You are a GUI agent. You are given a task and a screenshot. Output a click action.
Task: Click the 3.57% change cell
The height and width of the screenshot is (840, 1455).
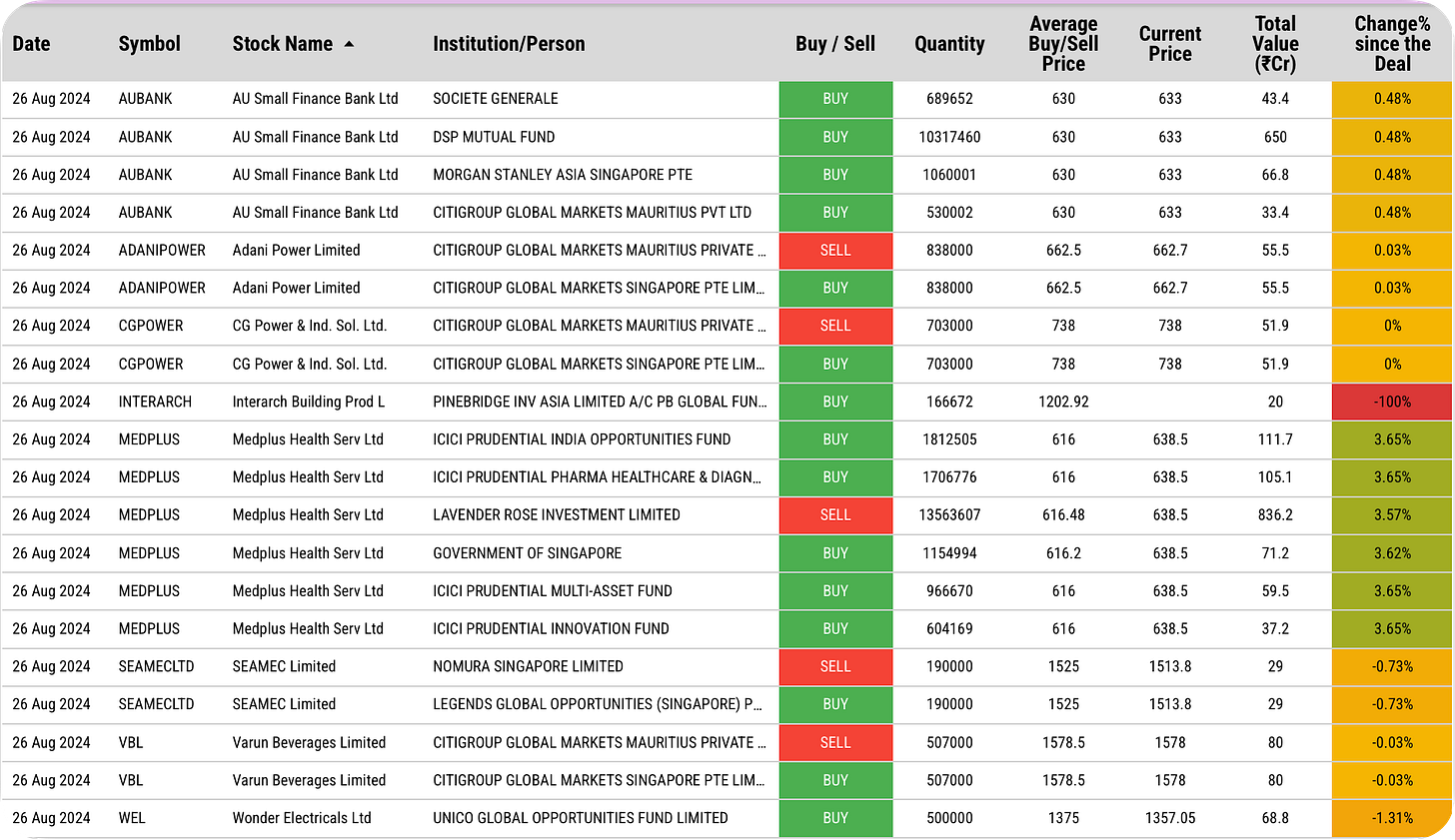tap(1392, 514)
